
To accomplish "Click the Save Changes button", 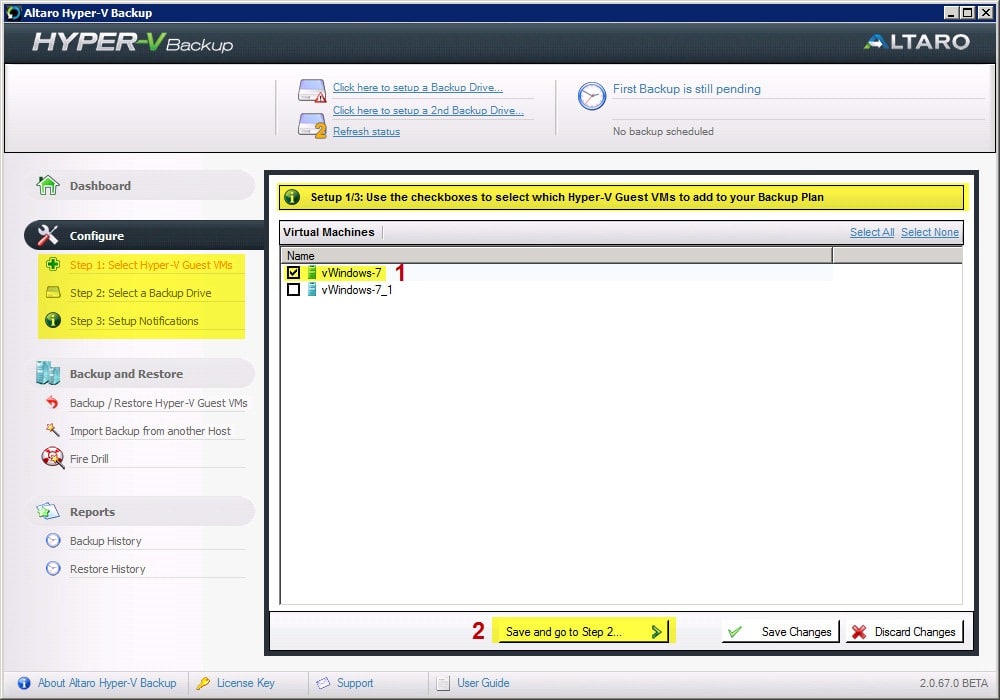I will point(781,632).
